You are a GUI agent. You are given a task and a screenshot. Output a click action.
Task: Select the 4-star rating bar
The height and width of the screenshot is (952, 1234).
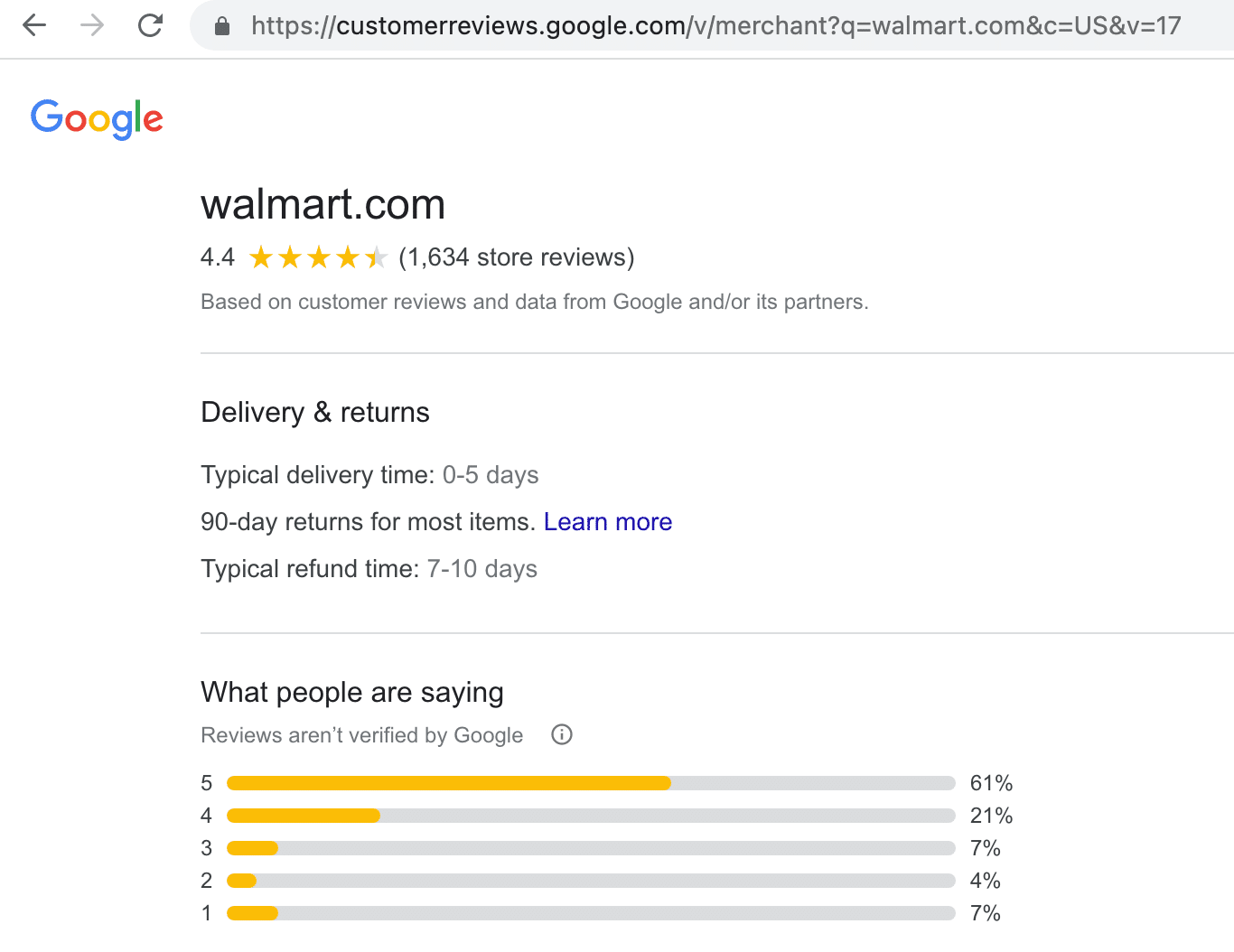[x=591, y=816]
